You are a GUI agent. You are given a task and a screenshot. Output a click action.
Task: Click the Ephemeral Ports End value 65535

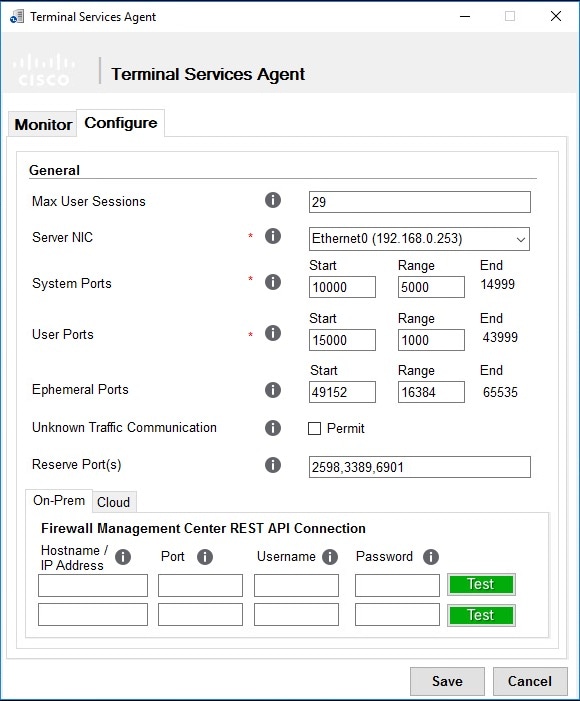500,393
